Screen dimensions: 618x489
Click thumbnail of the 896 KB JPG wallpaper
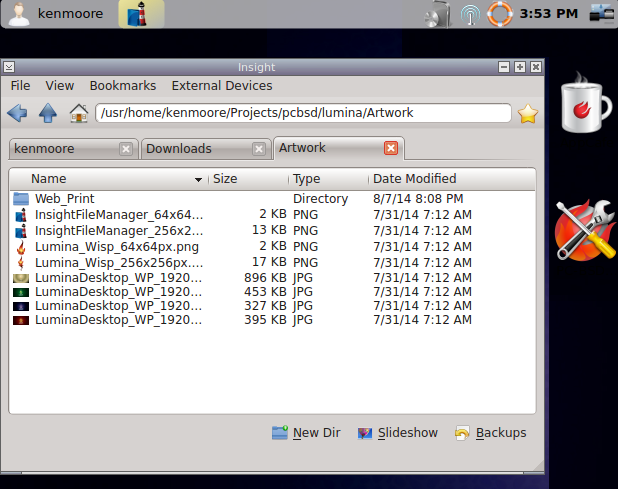coord(21,278)
